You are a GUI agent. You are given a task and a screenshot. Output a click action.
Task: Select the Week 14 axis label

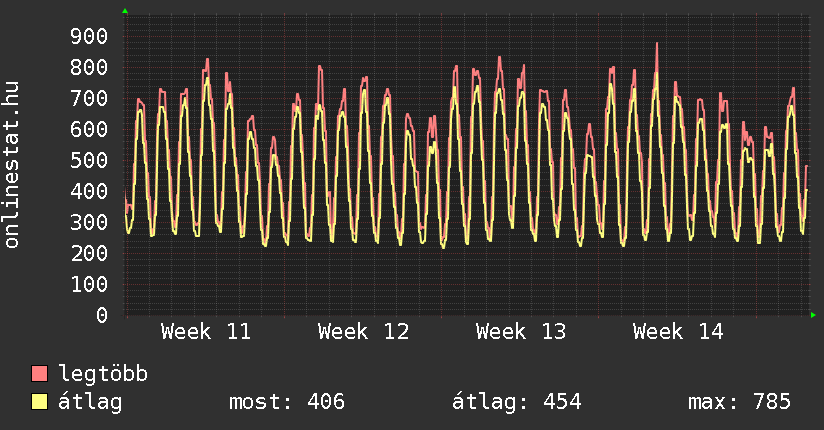coord(678,332)
